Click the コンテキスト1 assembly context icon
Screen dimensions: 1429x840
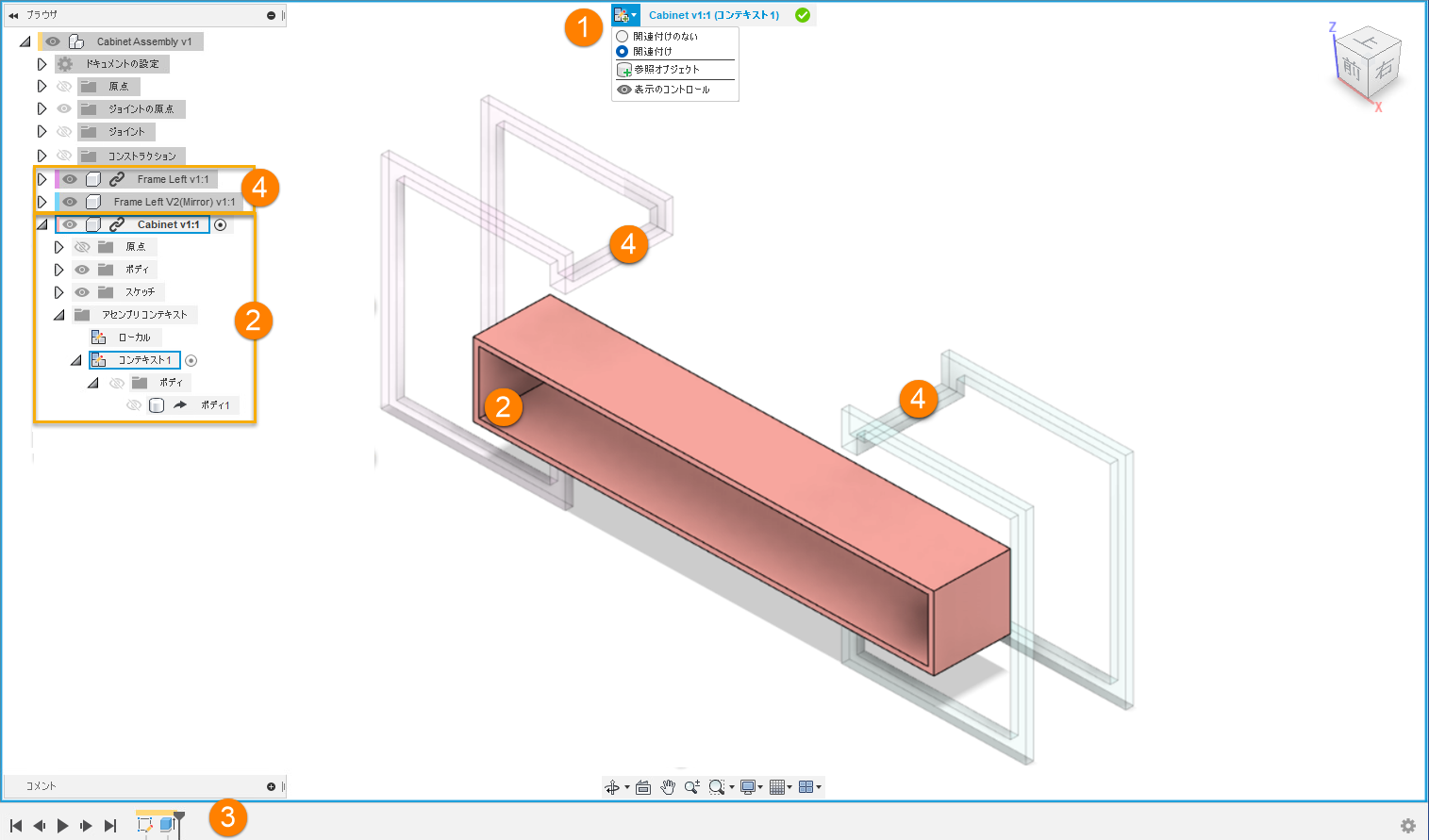(x=98, y=360)
